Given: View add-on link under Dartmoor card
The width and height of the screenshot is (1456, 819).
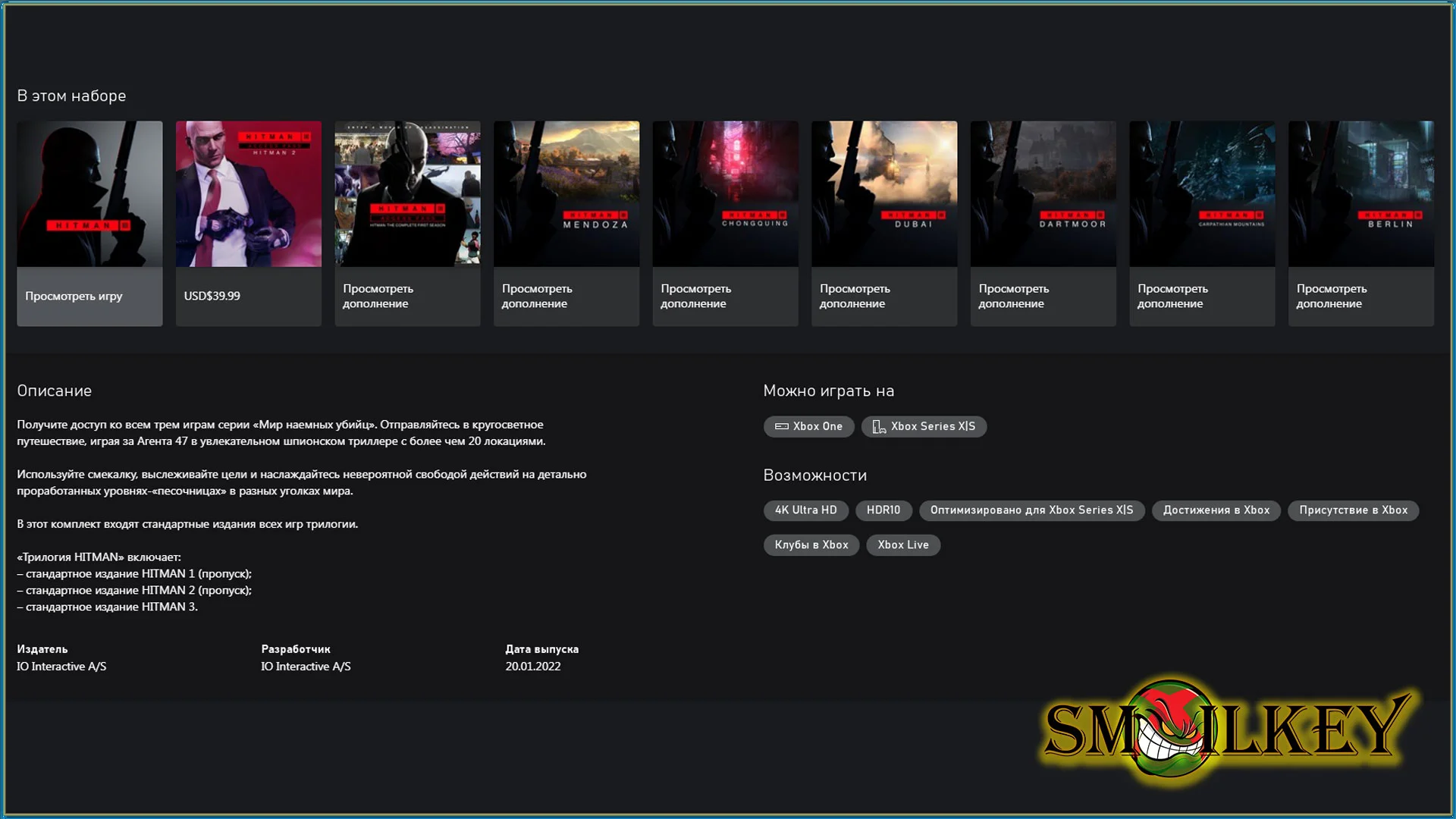Looking at the screenshot, I should click(1013, 296).
